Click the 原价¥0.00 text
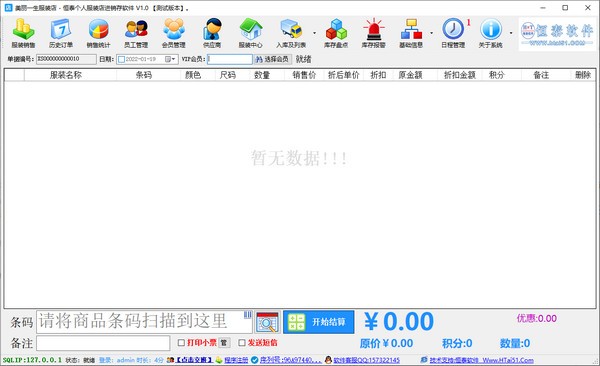Image resolution: width=600 pixels, height=366 pixels. point(386,343)
